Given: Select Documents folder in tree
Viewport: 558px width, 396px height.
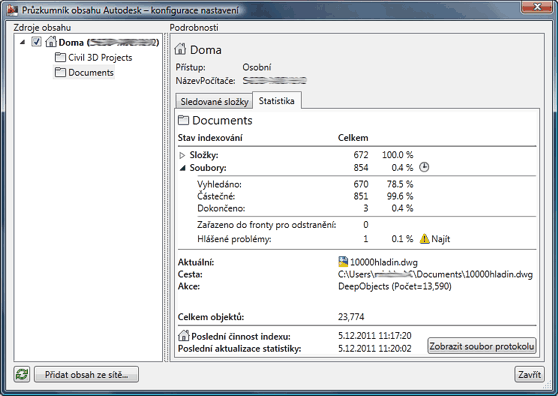Looking at the screenshot, I should (91, 73).
